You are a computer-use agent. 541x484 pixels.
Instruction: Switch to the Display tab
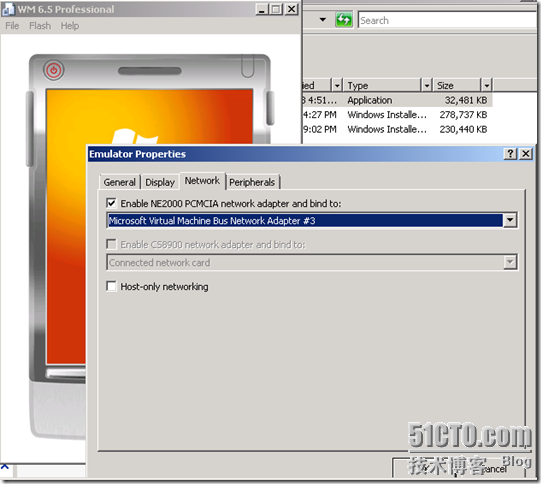tap(160, 182)
